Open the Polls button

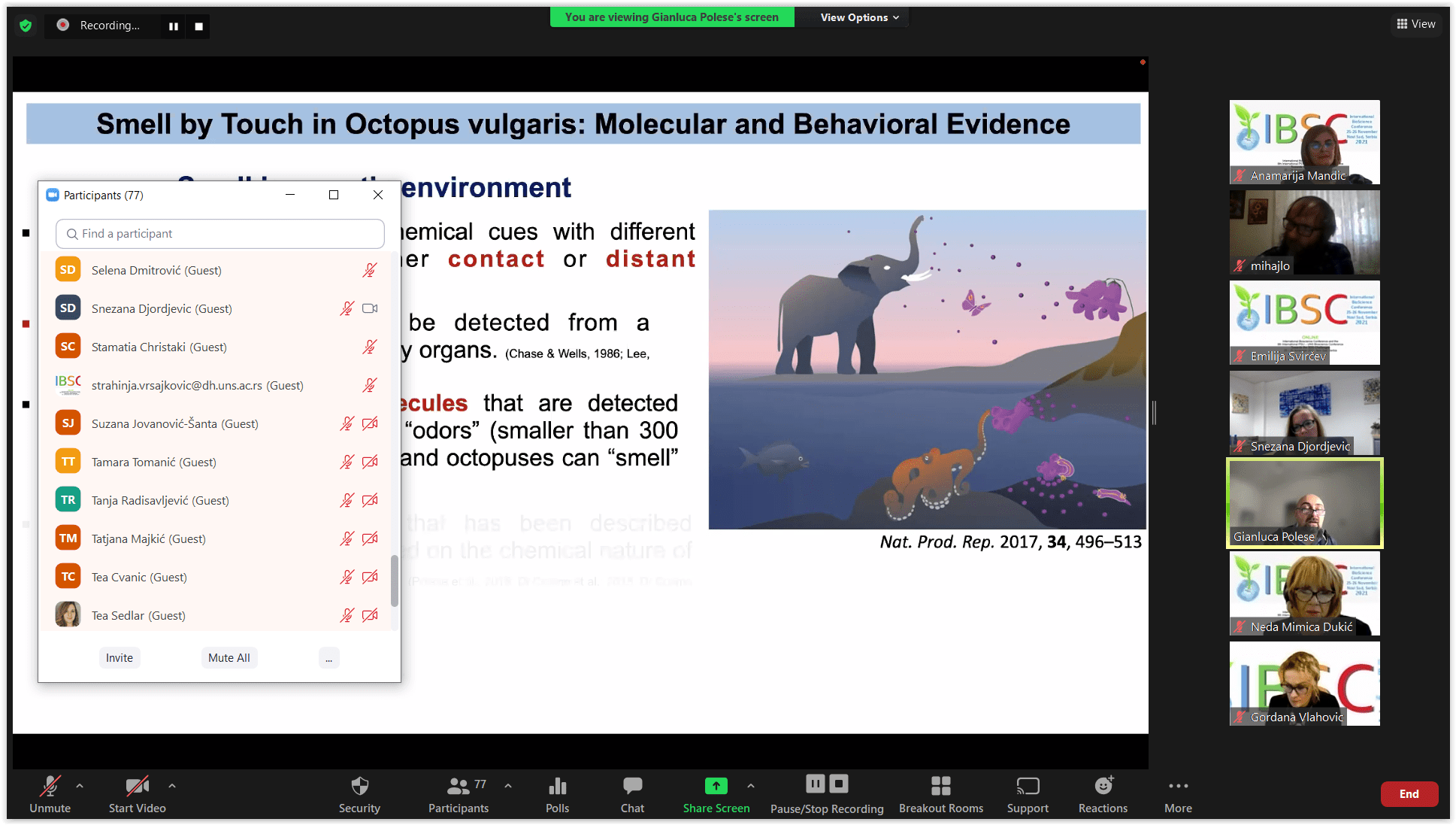click(557, 795)
